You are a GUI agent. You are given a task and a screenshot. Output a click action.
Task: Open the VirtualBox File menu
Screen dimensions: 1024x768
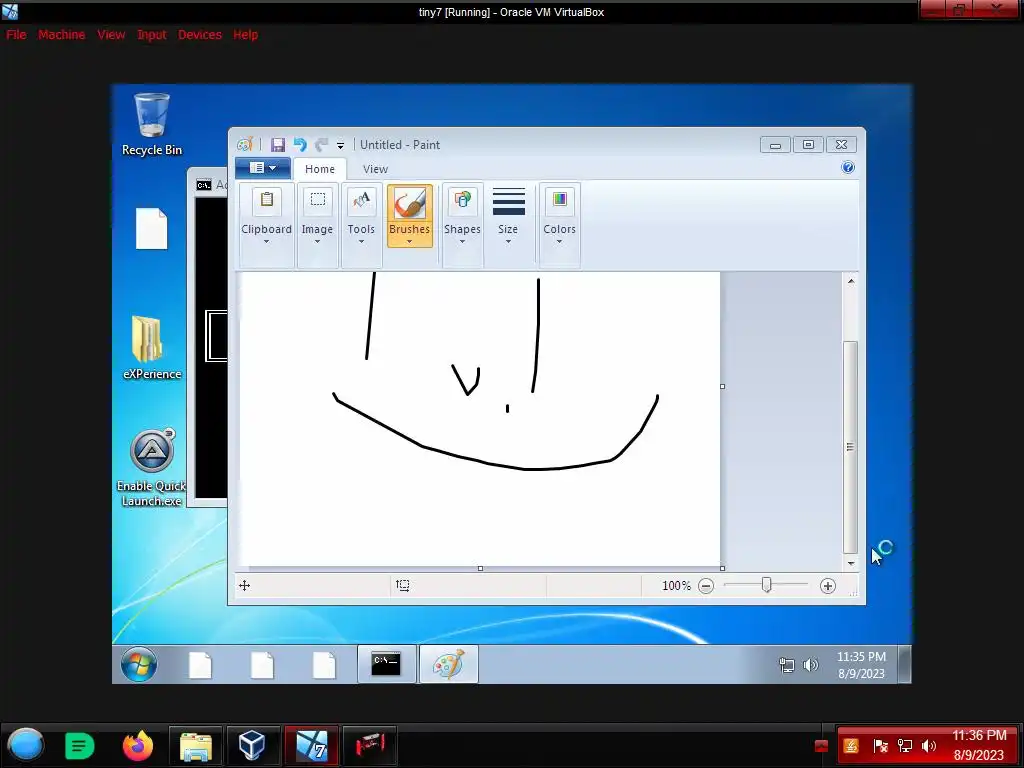click(16, 35)
